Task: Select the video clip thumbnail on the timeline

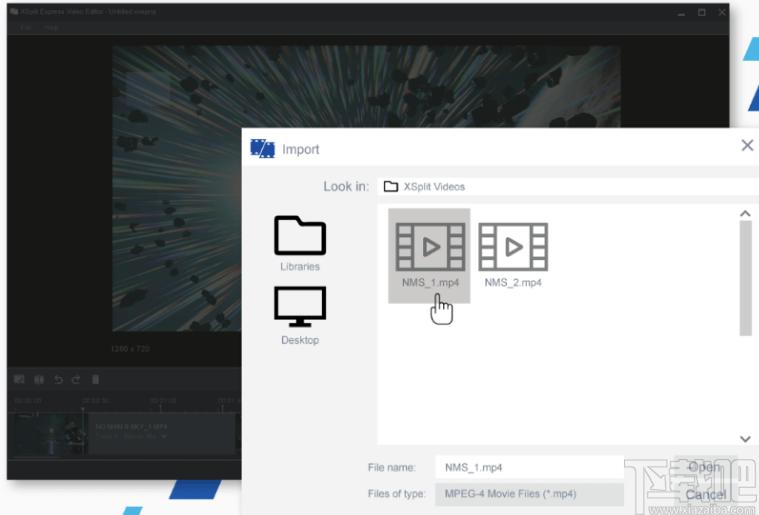Action: (x=48, y=434)
